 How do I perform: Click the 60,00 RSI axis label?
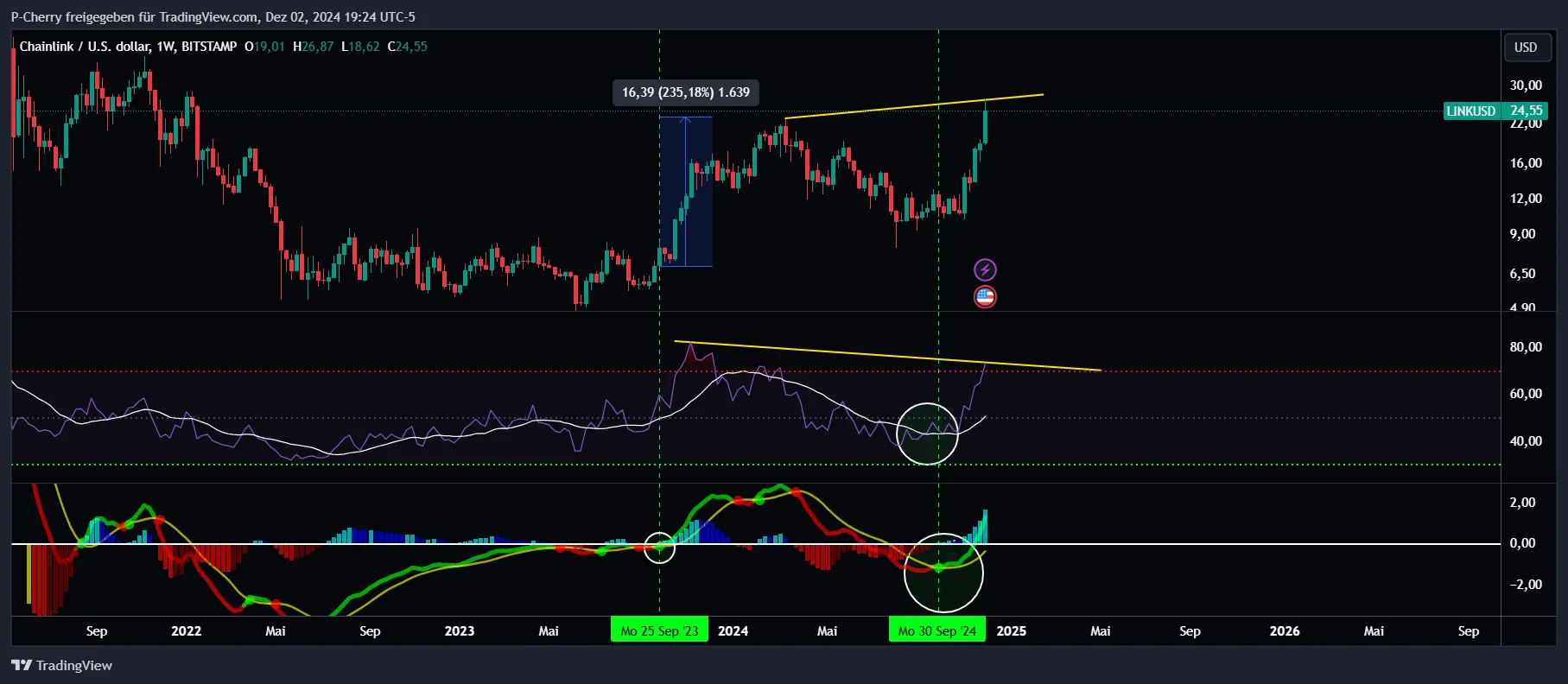pyautogui.click(x=1526, y=393)
